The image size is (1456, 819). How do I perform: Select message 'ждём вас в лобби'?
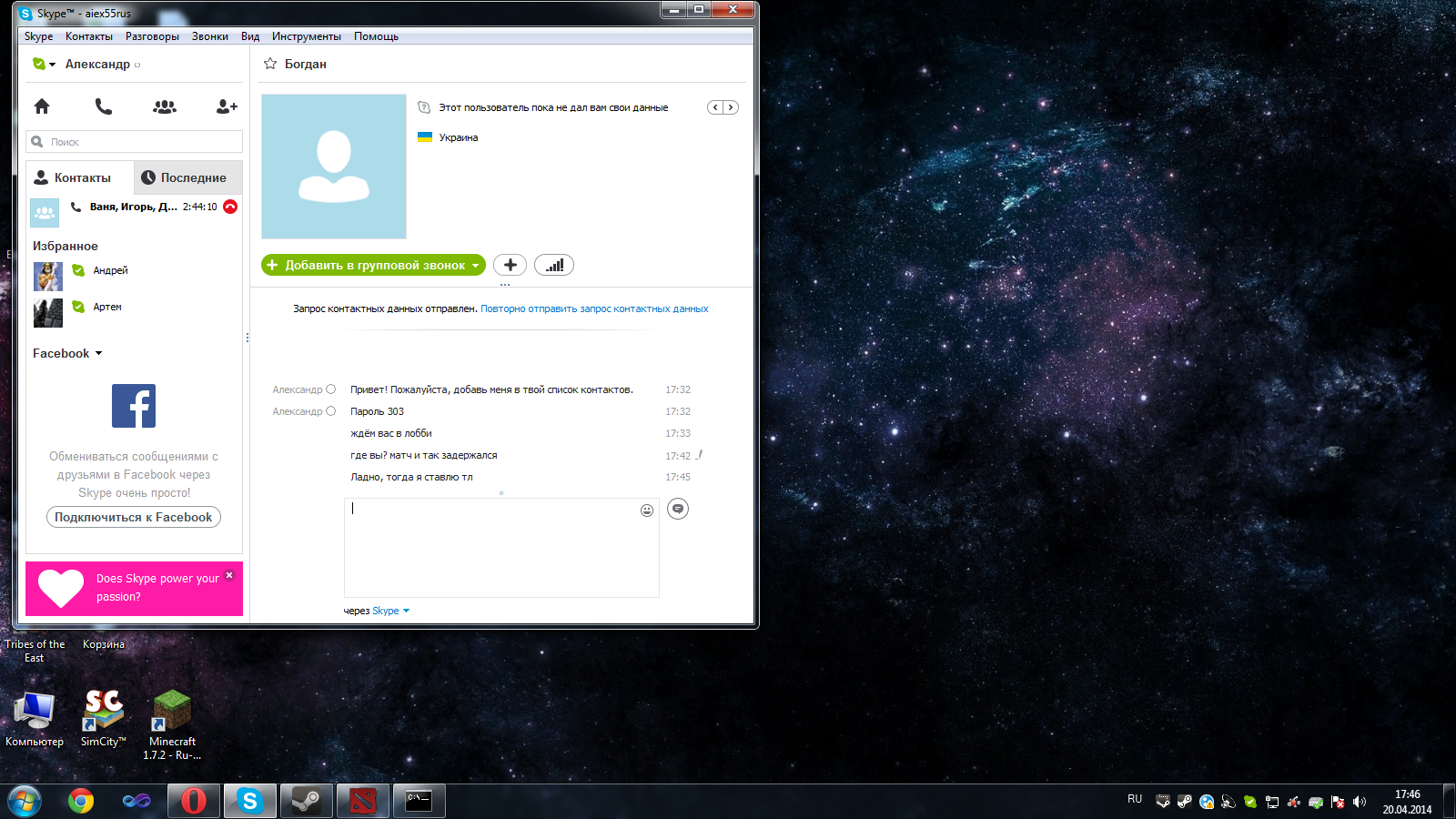(x=391, y=433)
